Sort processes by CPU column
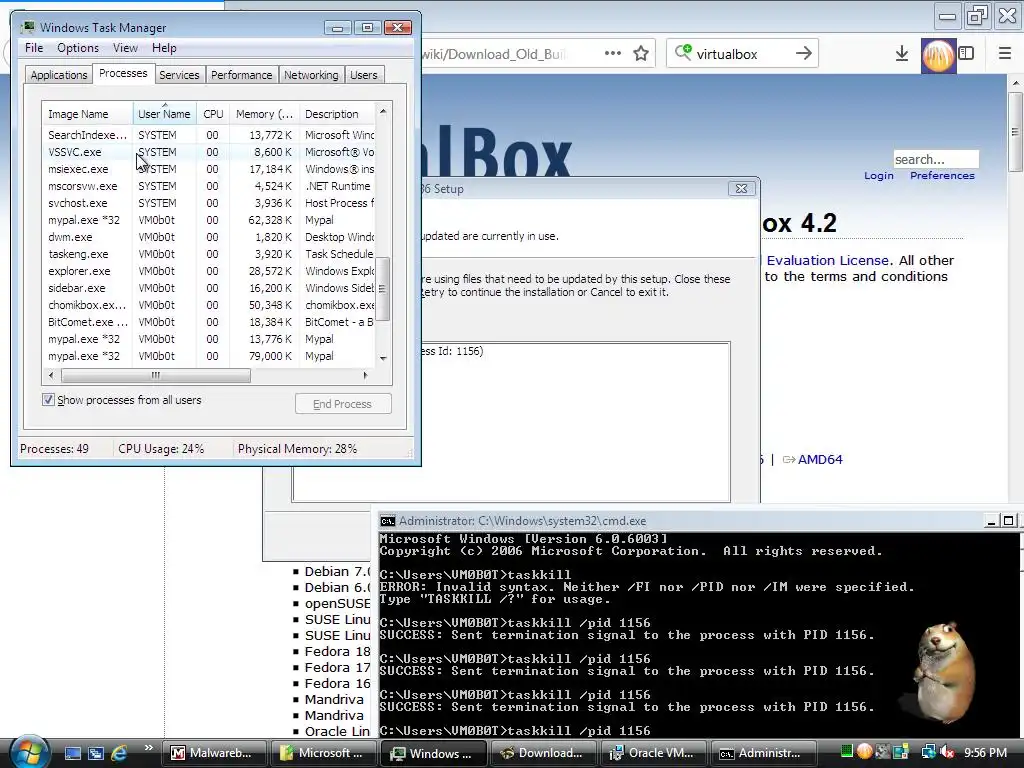The height and width of the screenshot is (768, 1024). click(x=213, y=114)
